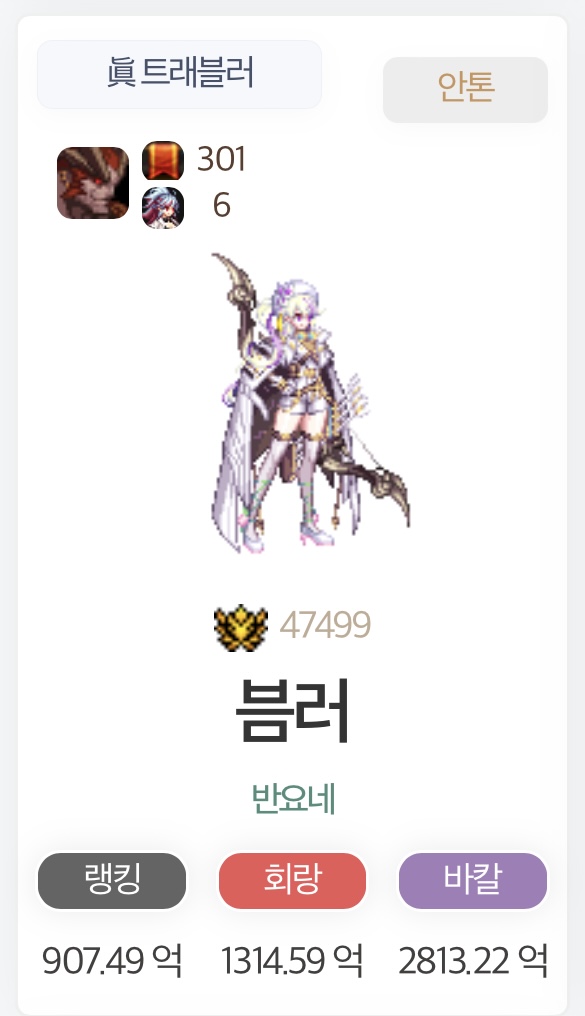Click the 안톤 server button
Screen dimensions: 585x1016
pyautogui.click(x=465, y=89)
